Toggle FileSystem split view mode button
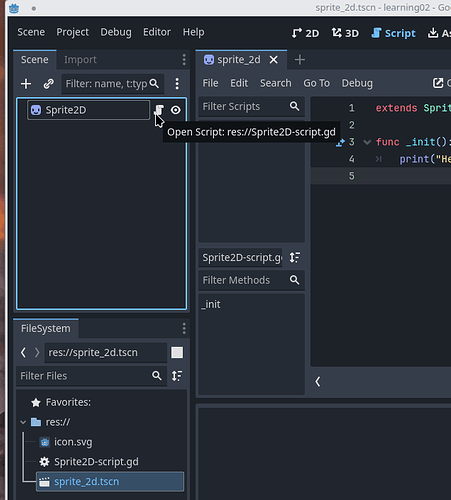Image resolution: width=451 pixels, height=500 pixels. (177, 352)
